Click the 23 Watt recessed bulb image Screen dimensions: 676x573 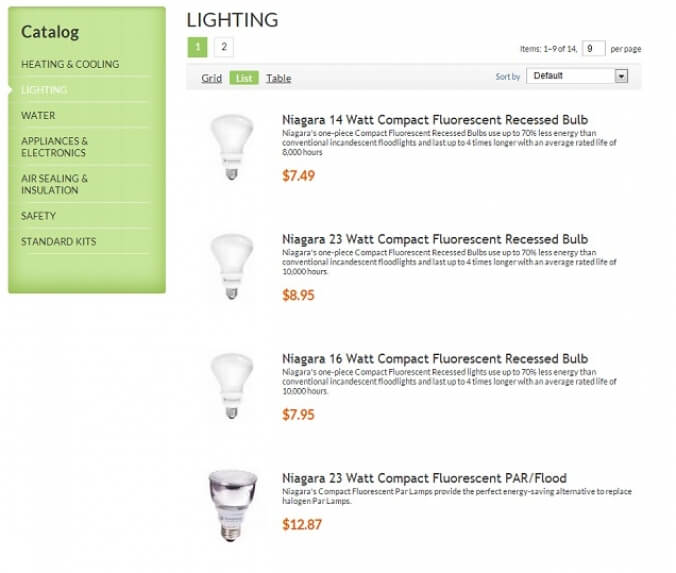(x=230, y=266)
